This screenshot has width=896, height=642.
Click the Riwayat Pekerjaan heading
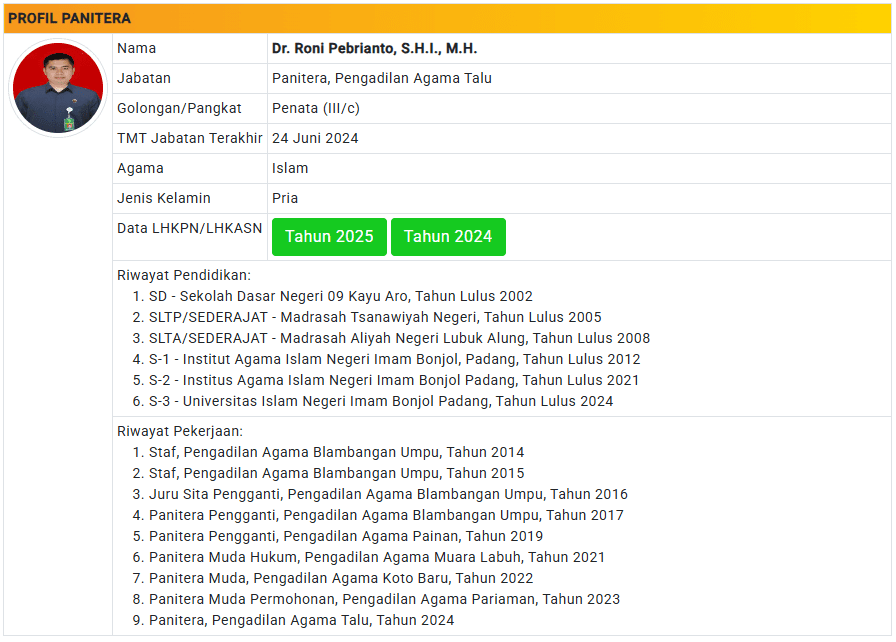pos(180,431)
